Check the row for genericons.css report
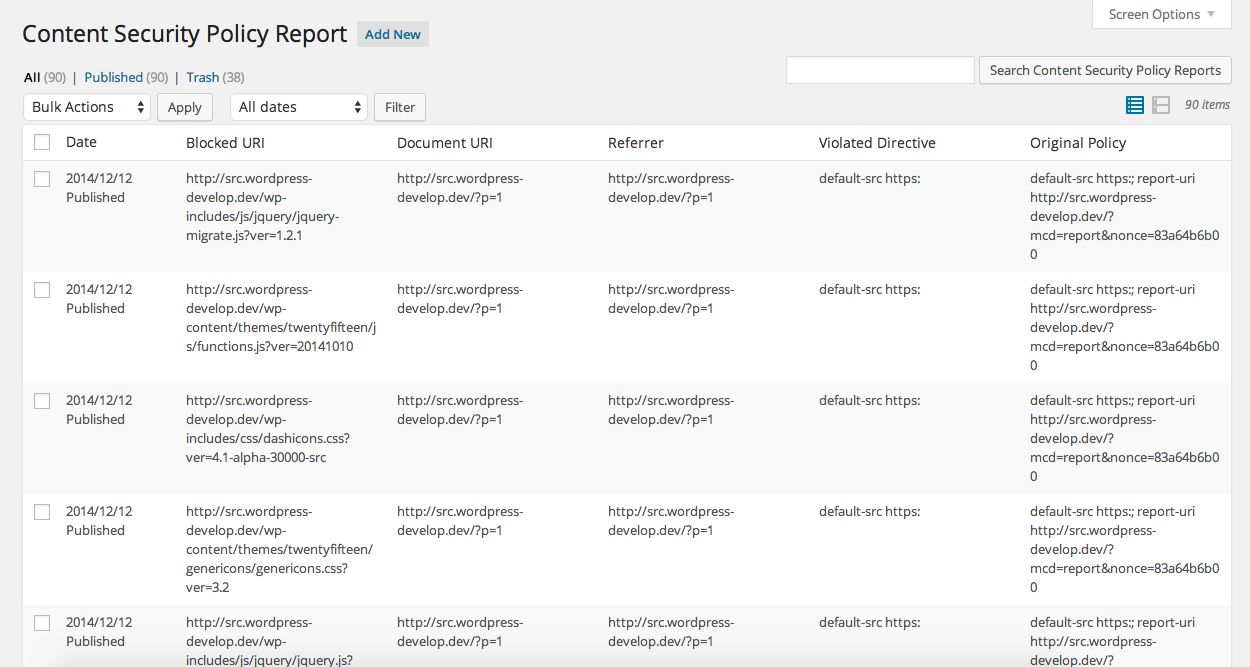Viewport: 1250px width, 667px height. [x=42, y=512]
